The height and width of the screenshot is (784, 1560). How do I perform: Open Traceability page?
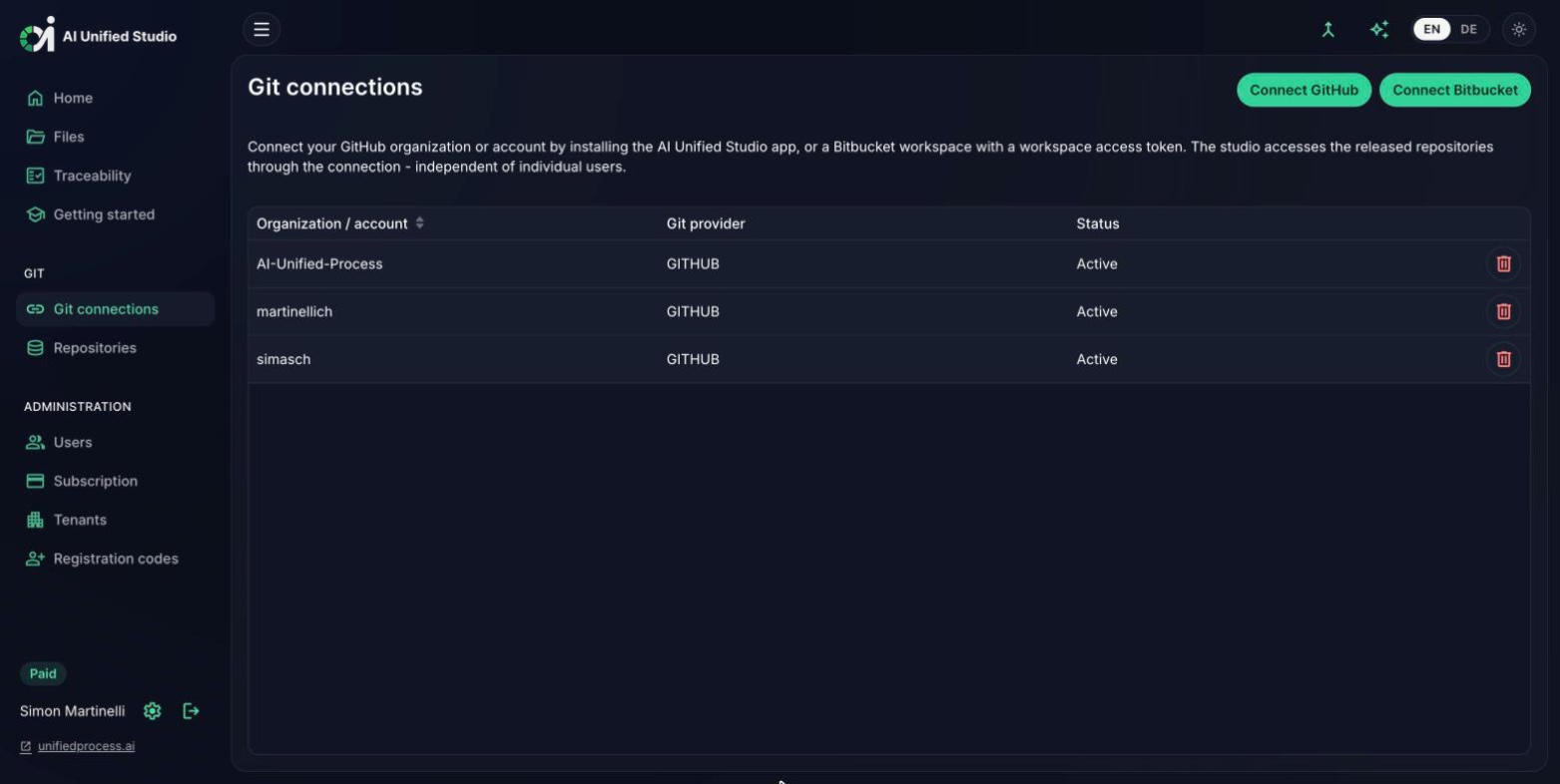(116, 176)
